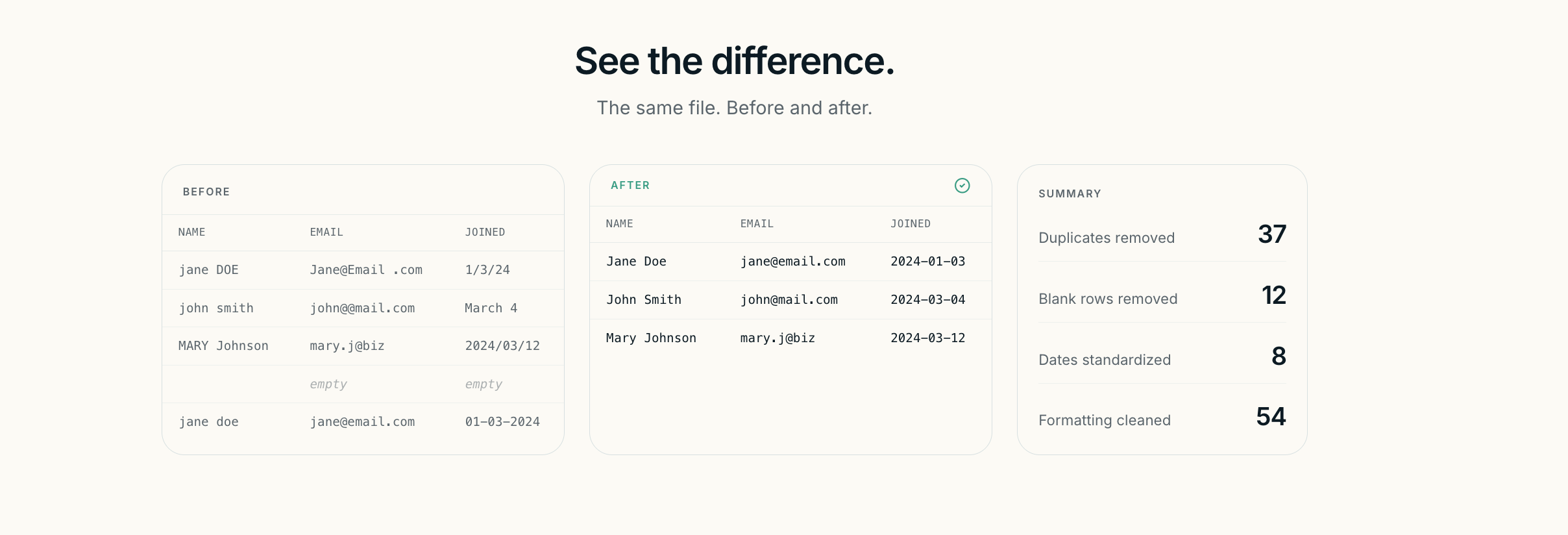Select the 'Dates standardized' summary label
Viewport: 1568px width, 535px height.
point(1105,360)
